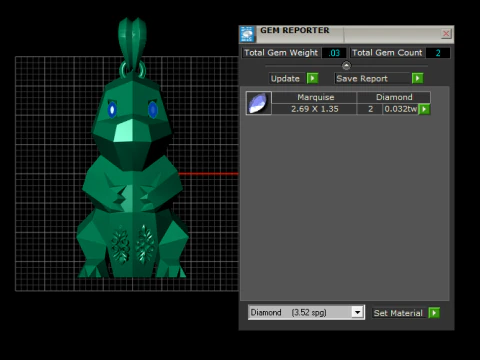Click the Update button label

[x=286, y=79]
